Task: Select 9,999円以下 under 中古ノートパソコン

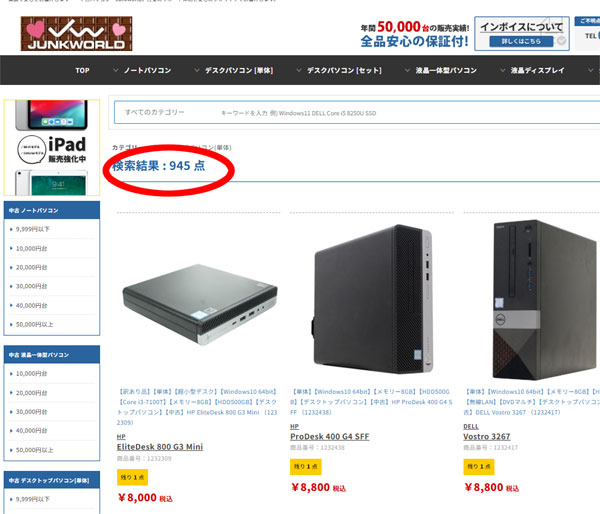Action: 33,229
